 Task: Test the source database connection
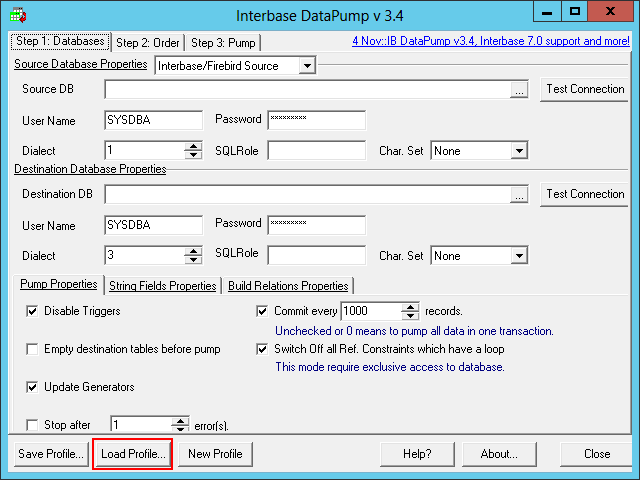585,89
